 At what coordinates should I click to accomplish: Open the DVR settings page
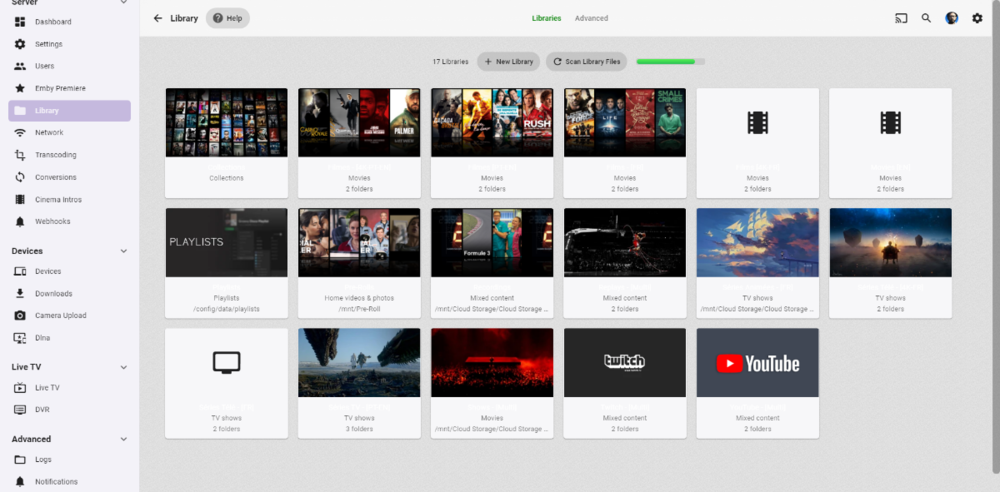pyautogui.click(x=70, y=410)
